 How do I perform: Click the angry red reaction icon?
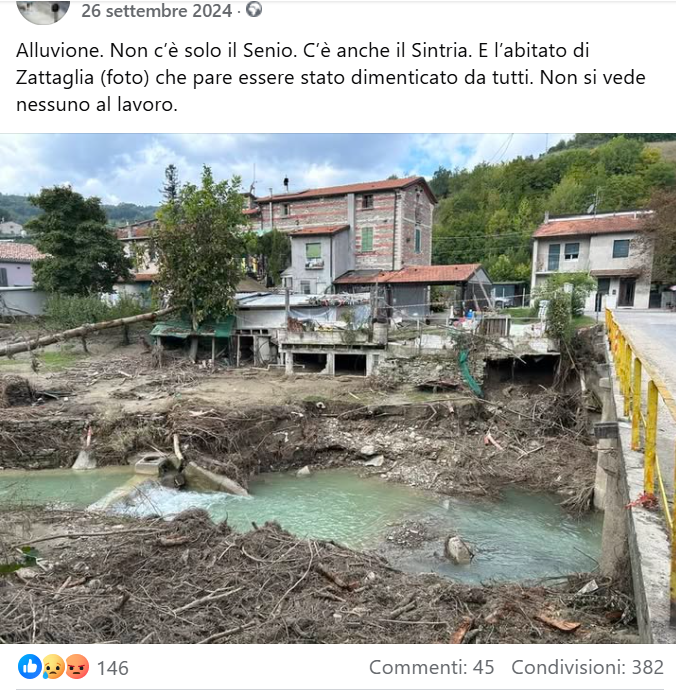point(77,667)
